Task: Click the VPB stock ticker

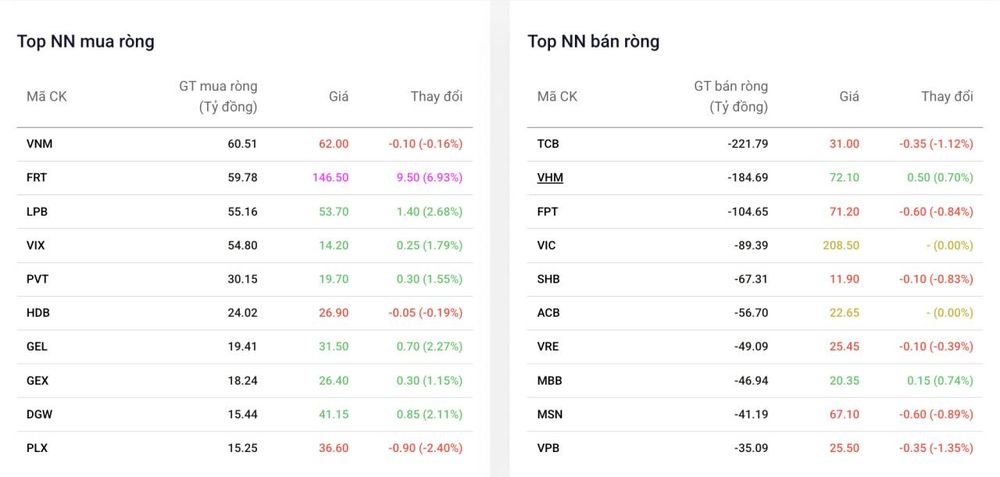Action: point(548,448)
